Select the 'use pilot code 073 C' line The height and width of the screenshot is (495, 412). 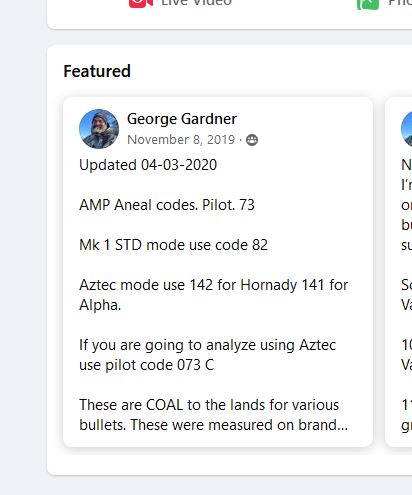coord(147,365)
